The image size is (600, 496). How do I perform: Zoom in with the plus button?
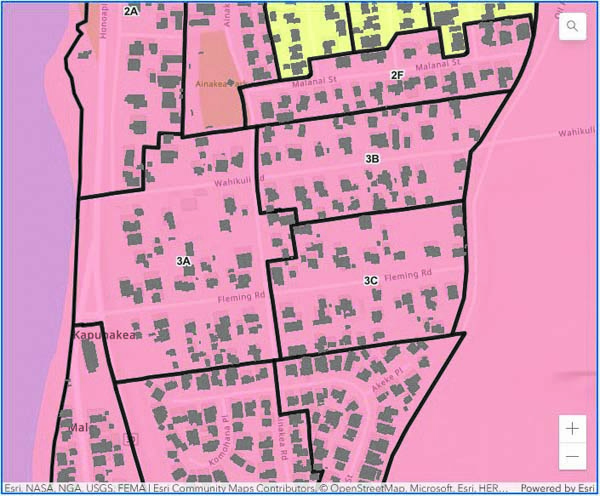(x=572, y=429)
